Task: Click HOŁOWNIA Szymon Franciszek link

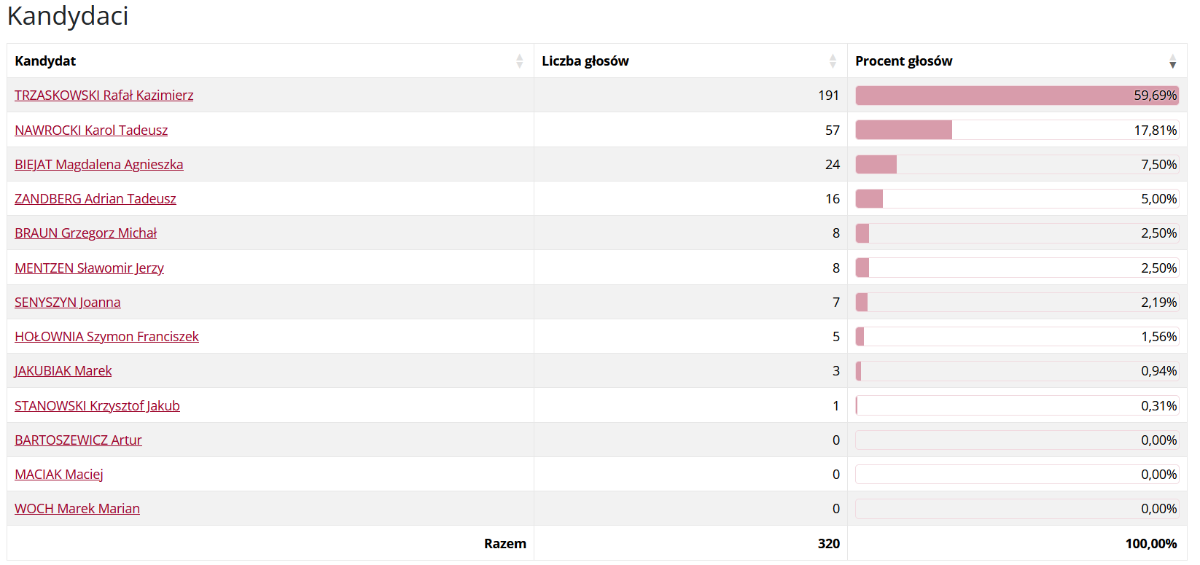Action: [107, 337]
